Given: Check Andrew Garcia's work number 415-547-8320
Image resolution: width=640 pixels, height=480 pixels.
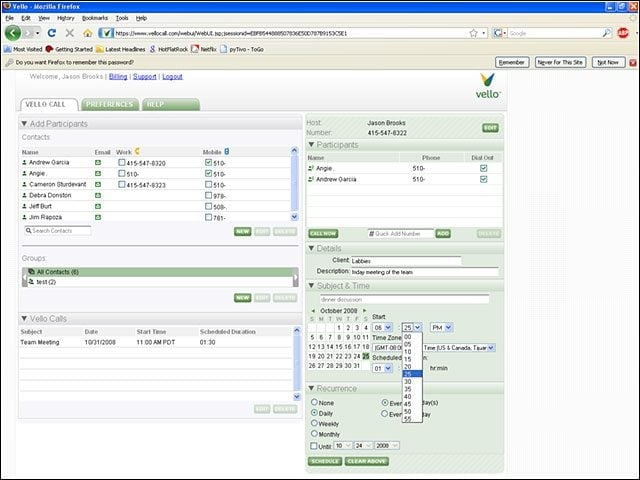Looking at the screenshot, I should pos(122,162).
